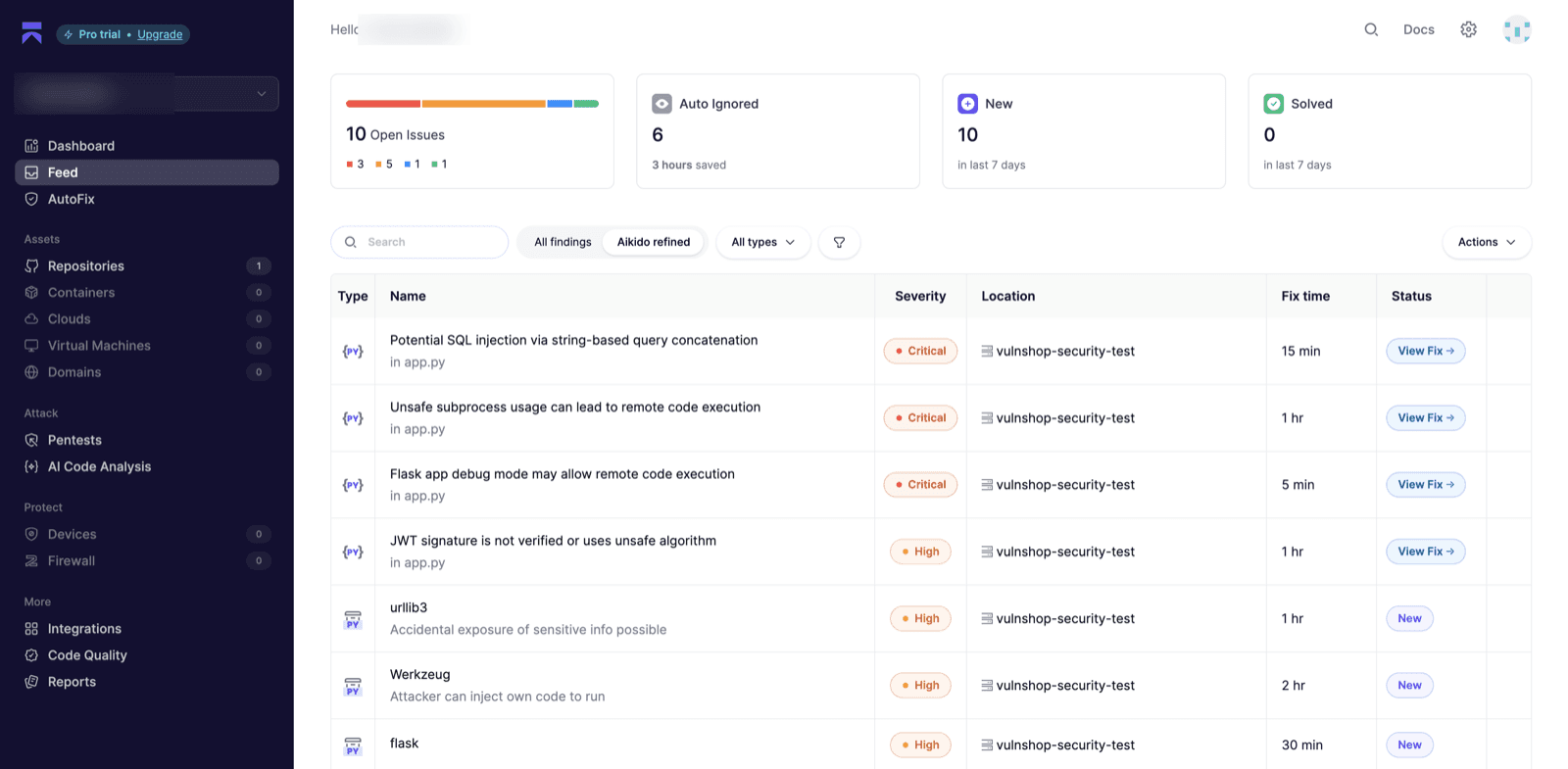Click High badge on urllib3 row

[x=920, y=618]
